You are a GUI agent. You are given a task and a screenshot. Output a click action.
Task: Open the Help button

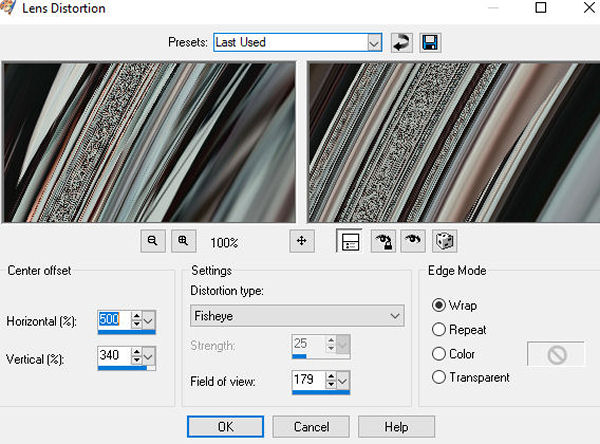pos(396,426)
